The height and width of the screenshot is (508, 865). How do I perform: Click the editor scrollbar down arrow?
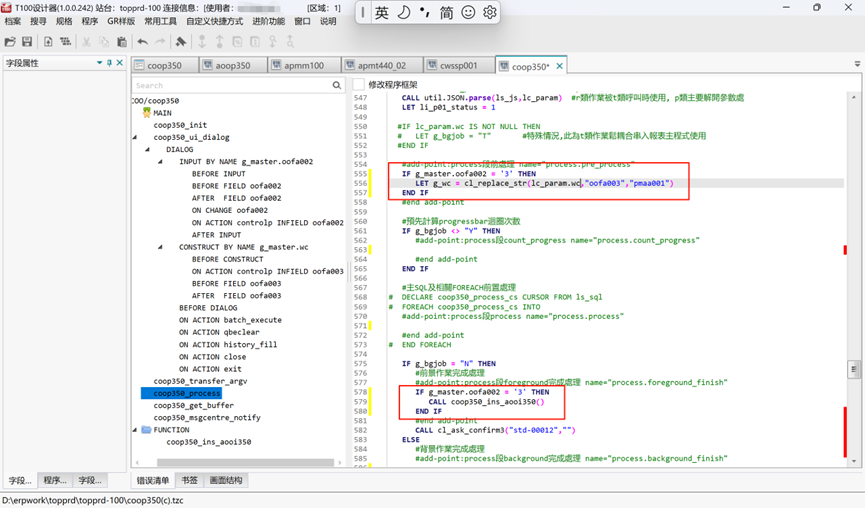click(853, 461)
